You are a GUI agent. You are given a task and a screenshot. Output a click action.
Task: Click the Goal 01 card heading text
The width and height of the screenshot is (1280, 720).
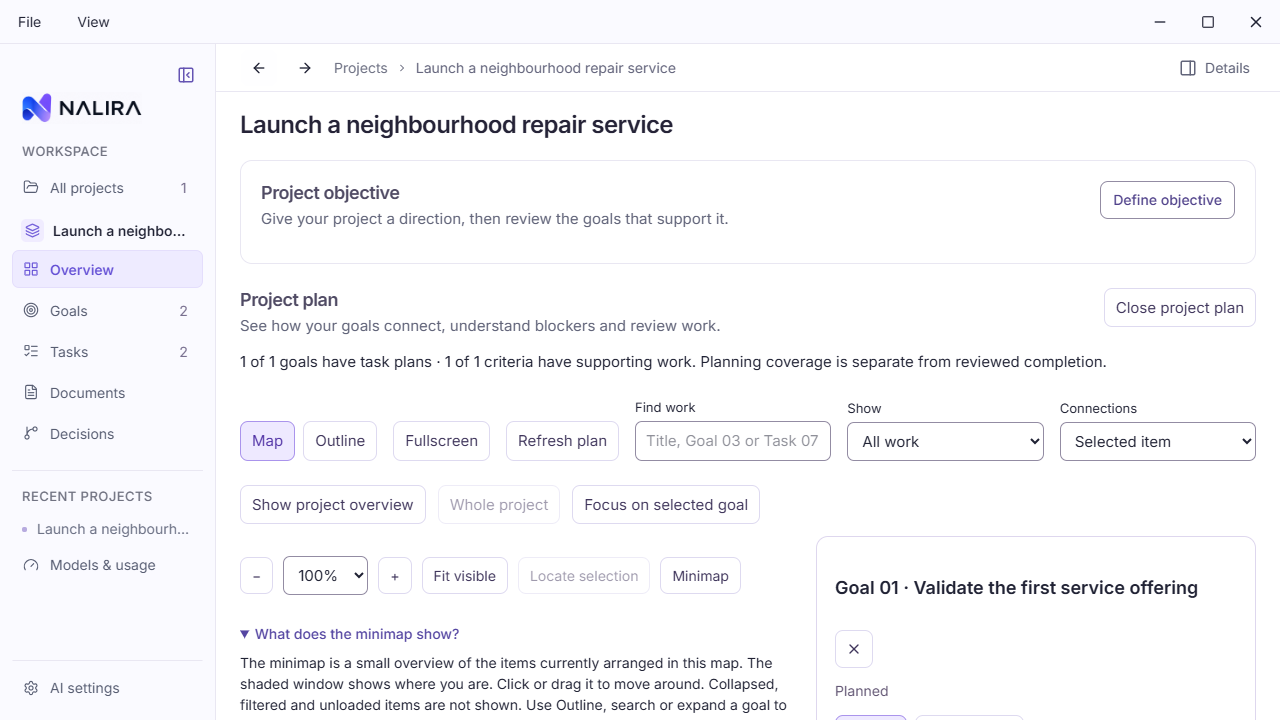click(1016, 588)
